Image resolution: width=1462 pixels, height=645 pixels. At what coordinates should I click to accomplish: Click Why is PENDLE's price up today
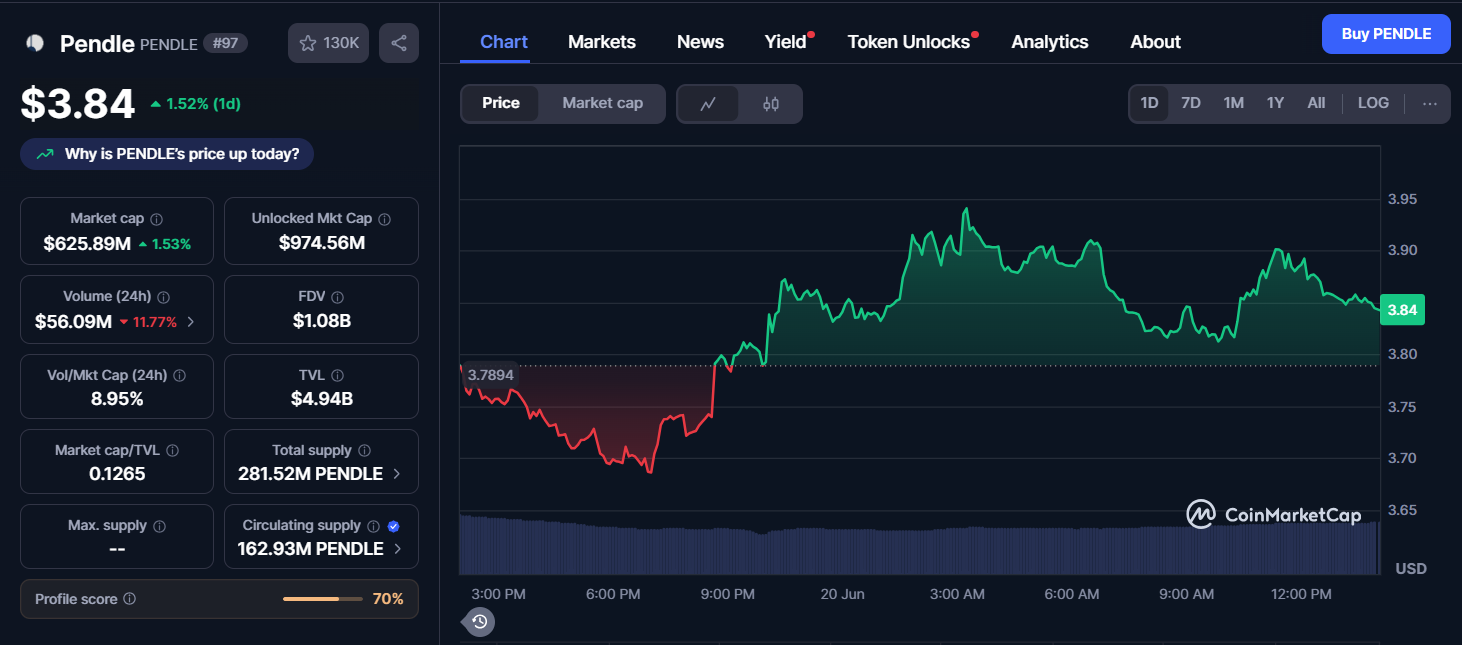pyautogui.click(x=167, y=154)
